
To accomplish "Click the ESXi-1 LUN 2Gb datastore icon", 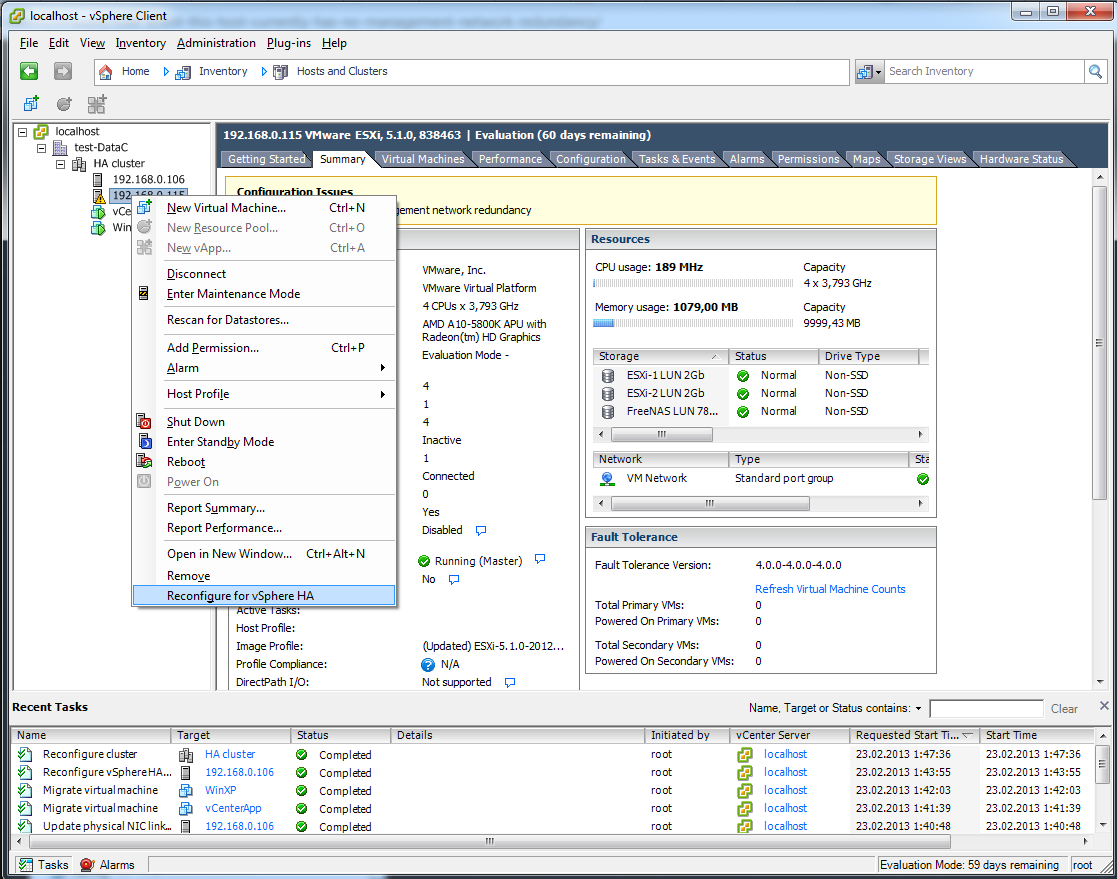I will click(608, 375).
